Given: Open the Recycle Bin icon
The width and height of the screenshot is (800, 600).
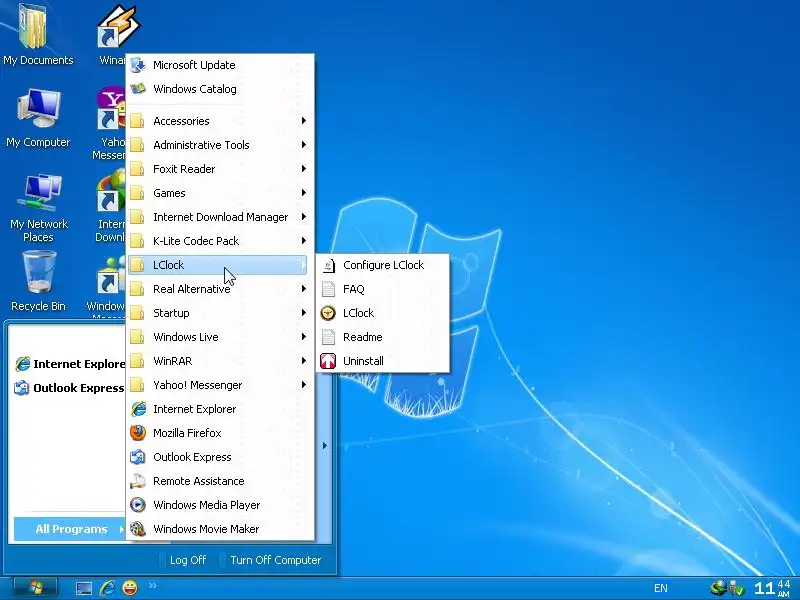Looking at the screenshot, I should coord(38,281).
